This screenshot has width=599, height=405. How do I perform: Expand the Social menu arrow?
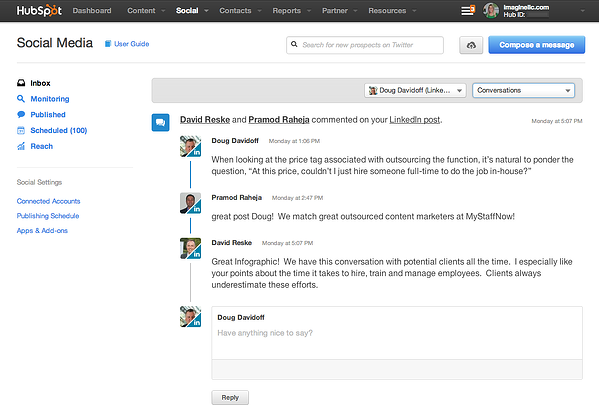click(206, 11)
